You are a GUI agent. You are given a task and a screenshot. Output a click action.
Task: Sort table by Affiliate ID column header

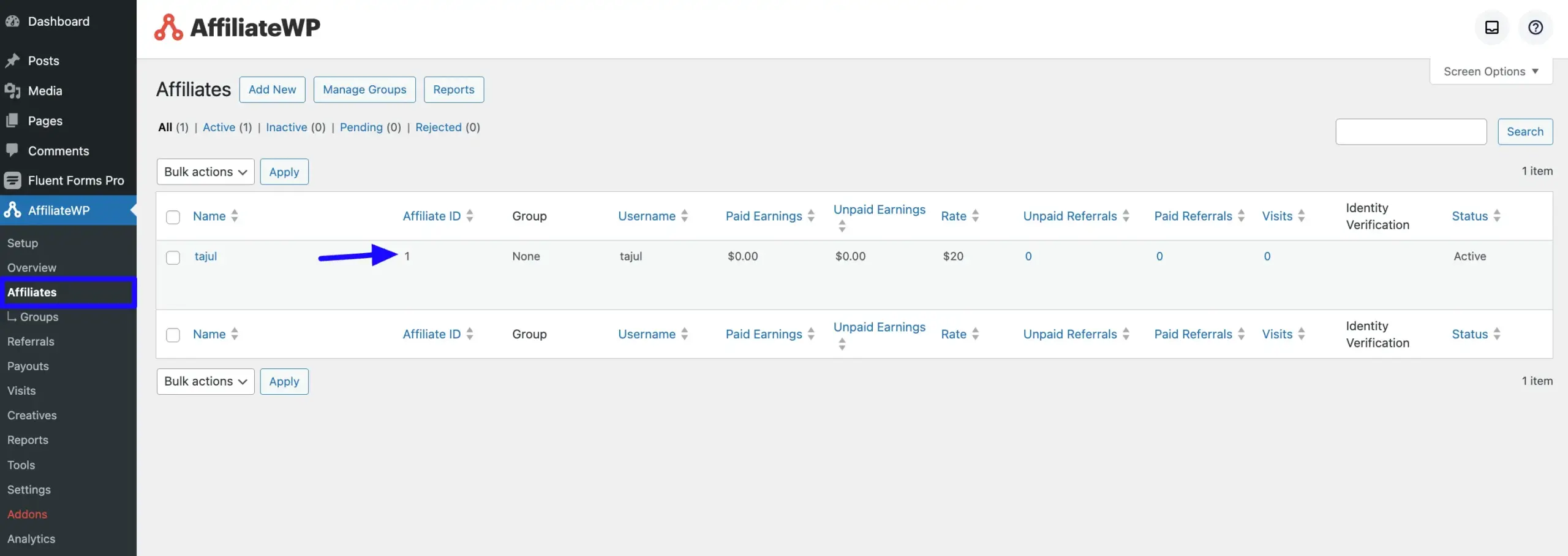pos(432,216)
